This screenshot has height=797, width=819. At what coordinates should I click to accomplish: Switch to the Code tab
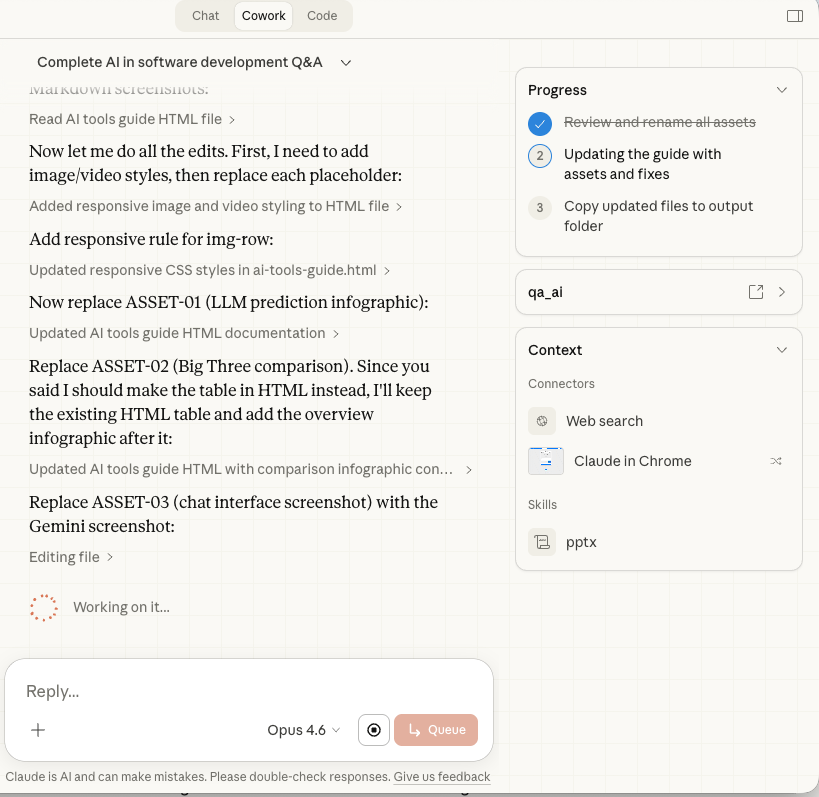(322, 15)
